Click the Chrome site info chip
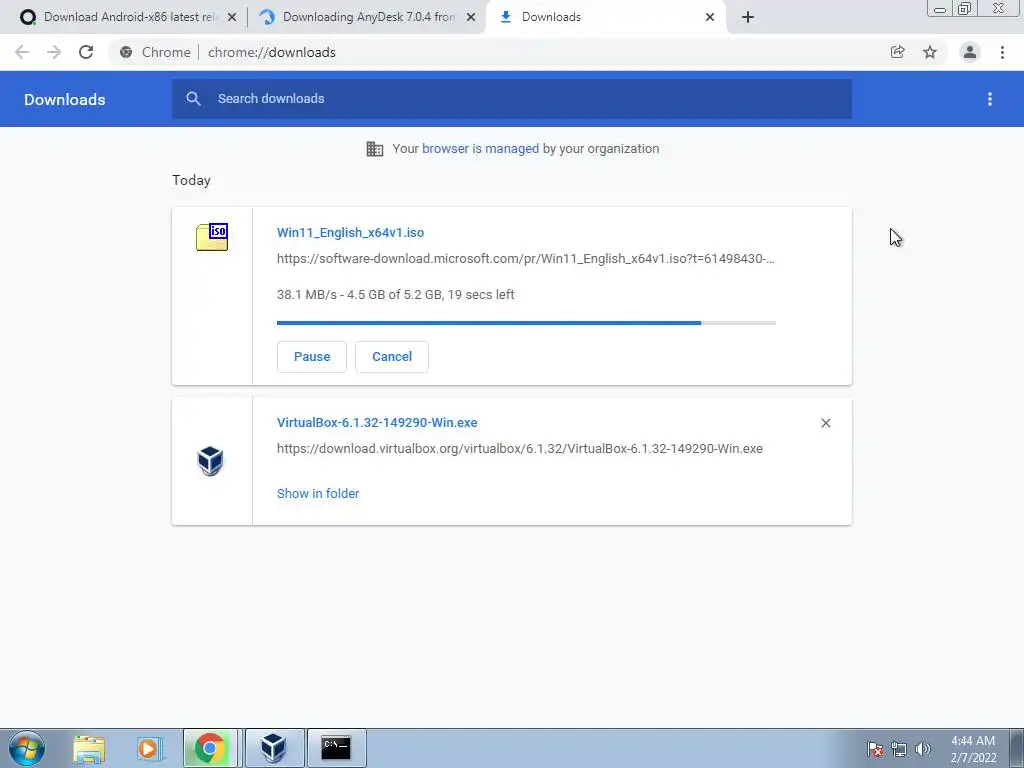Image resolution: width=1024 pixels, height=768 pixels. (156, 52)
